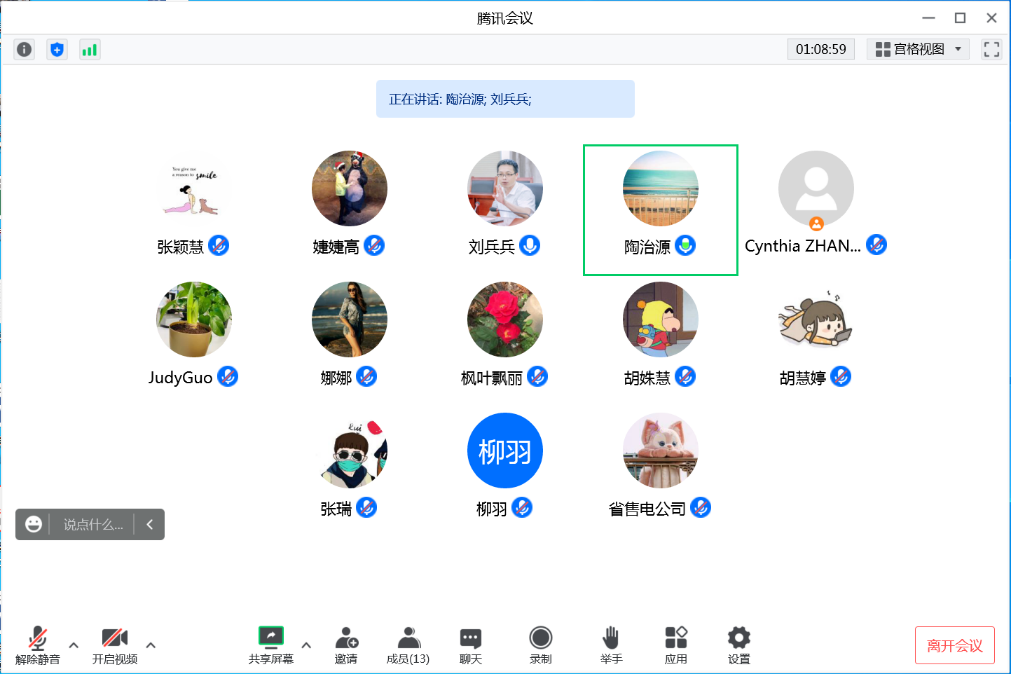Open the 聊天 chat panel
The image size is (1011, 674).
coord(471,645)
